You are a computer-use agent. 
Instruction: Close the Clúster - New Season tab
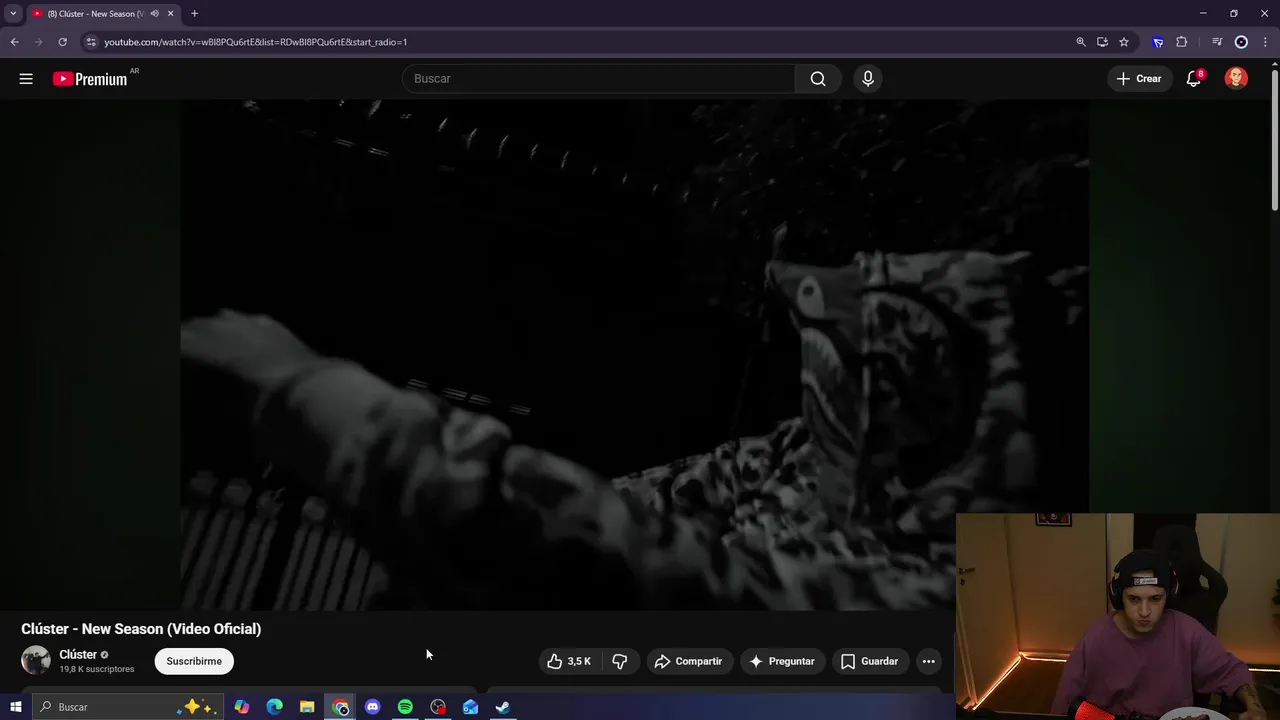click(170, 14)
